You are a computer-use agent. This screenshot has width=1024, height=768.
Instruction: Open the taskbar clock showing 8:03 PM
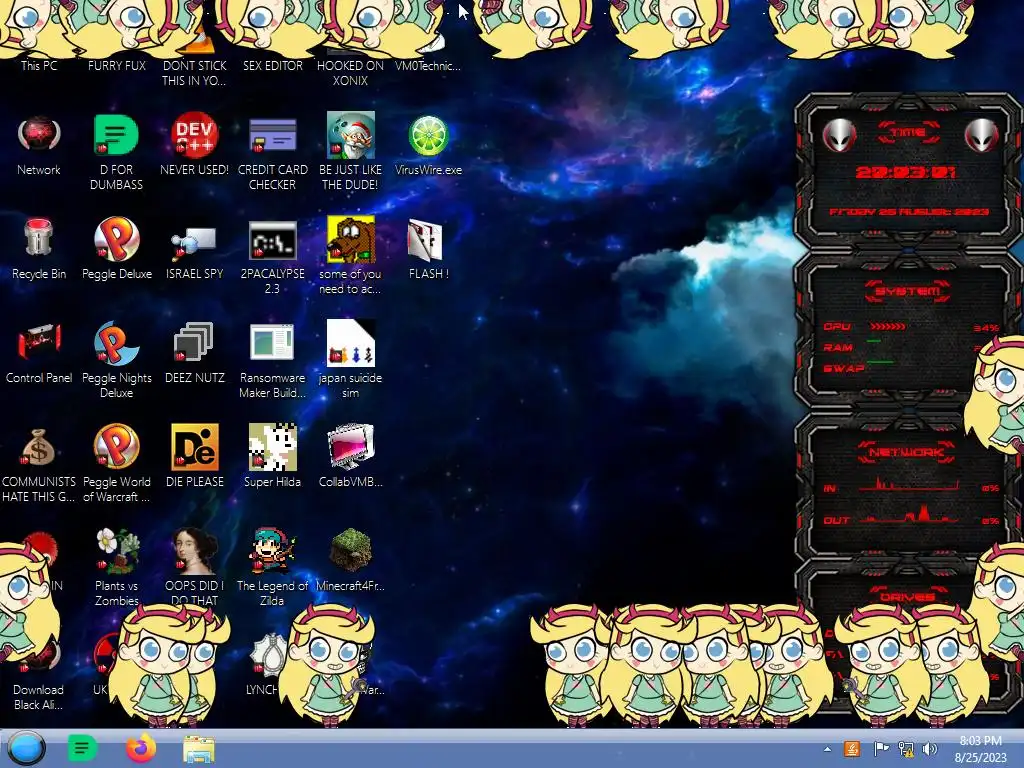point(980,749)
